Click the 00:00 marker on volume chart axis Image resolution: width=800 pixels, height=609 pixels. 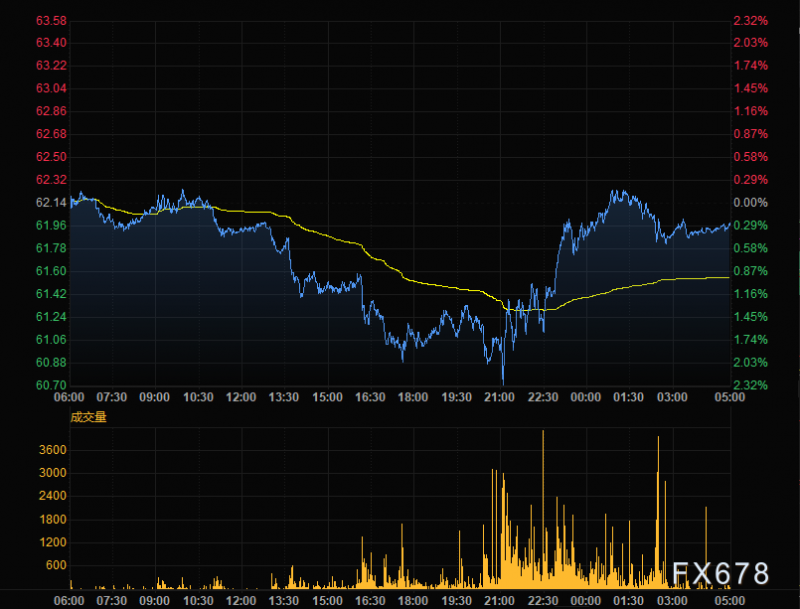coord(585,601)
